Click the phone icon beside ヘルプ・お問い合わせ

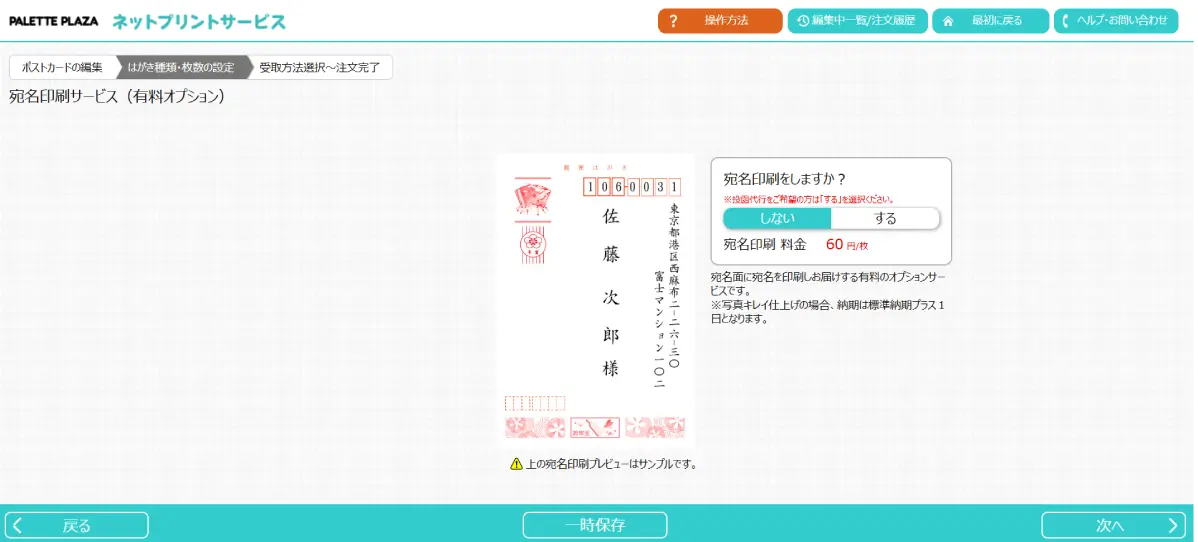(x=1067, y=21)
